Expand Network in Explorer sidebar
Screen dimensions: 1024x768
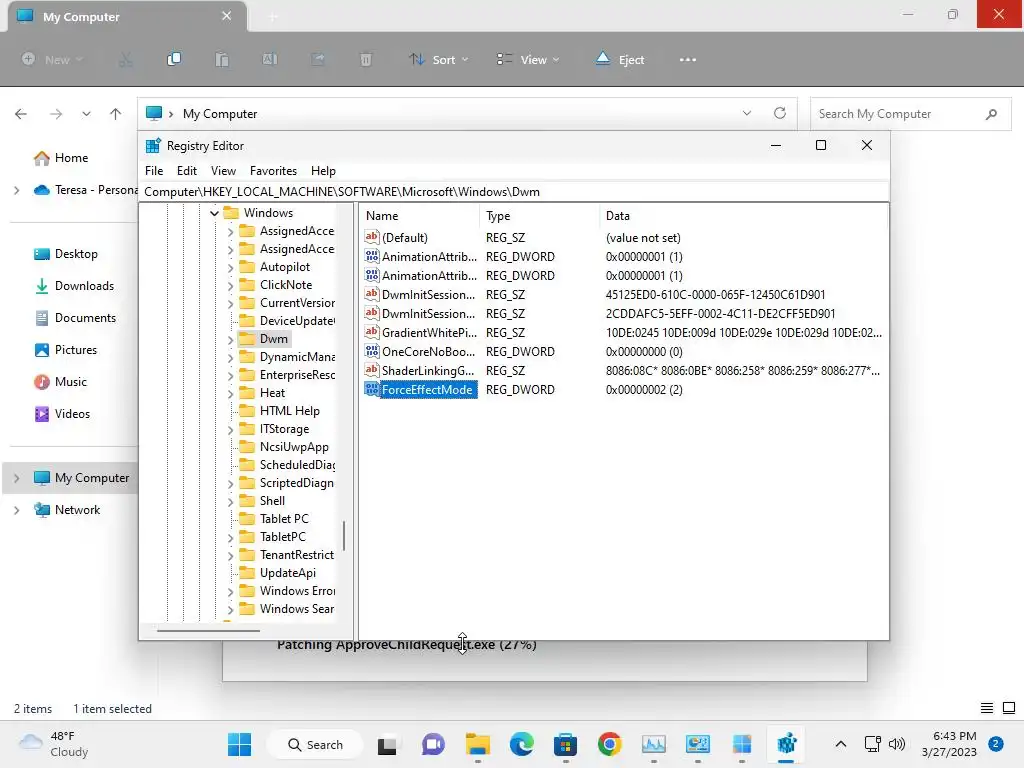(x=16, y=510)
